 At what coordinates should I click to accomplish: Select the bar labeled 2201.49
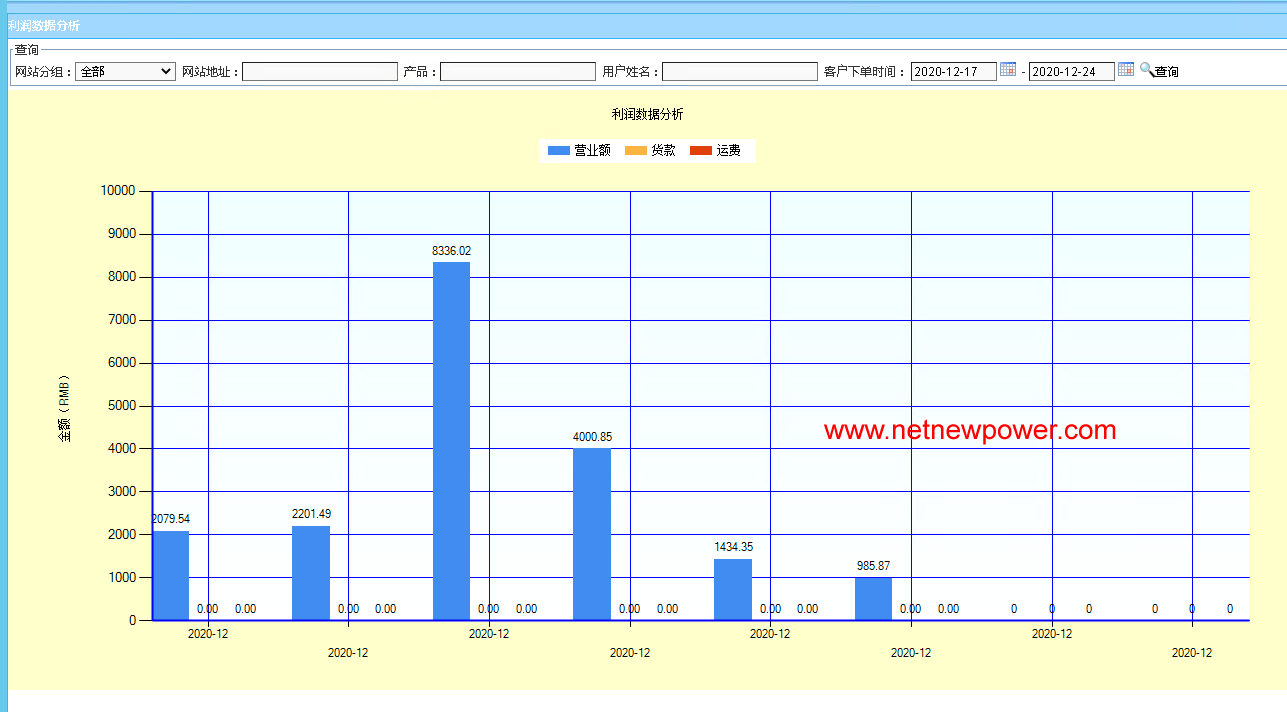click(311, 572)
